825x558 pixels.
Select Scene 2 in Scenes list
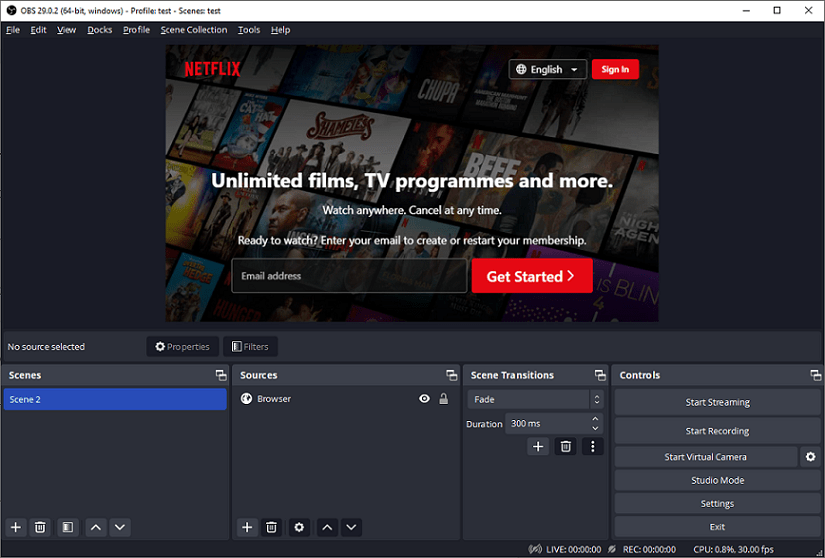[115, 399]
